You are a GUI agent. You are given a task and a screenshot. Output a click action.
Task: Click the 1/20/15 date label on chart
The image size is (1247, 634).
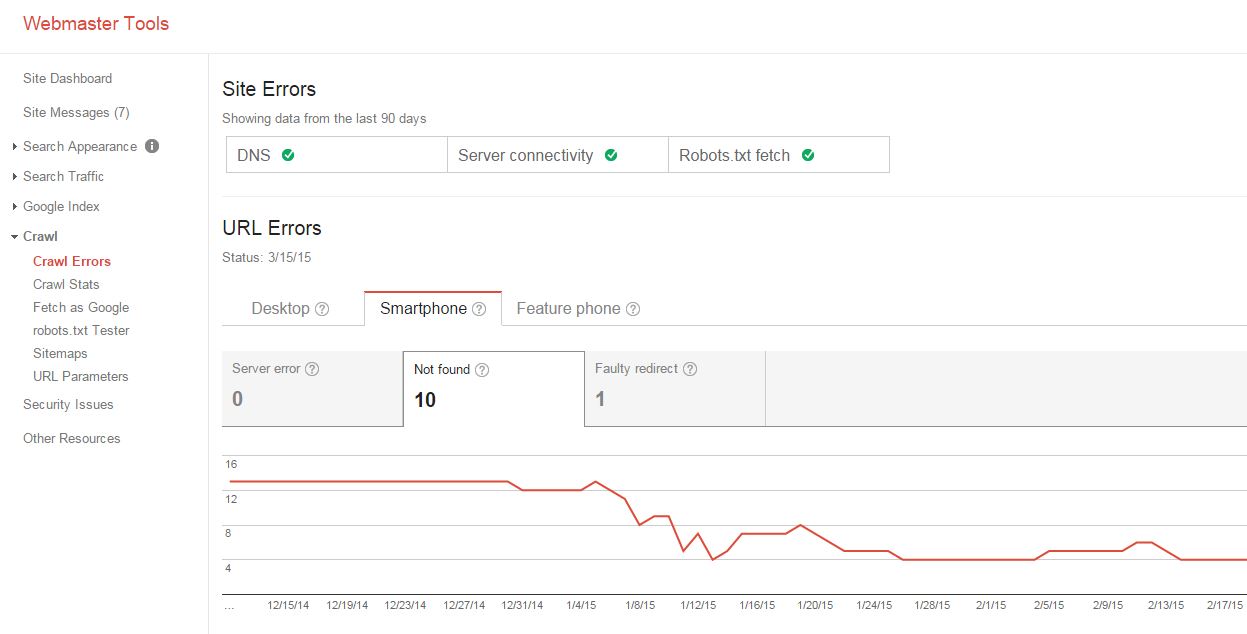[815, 605]
